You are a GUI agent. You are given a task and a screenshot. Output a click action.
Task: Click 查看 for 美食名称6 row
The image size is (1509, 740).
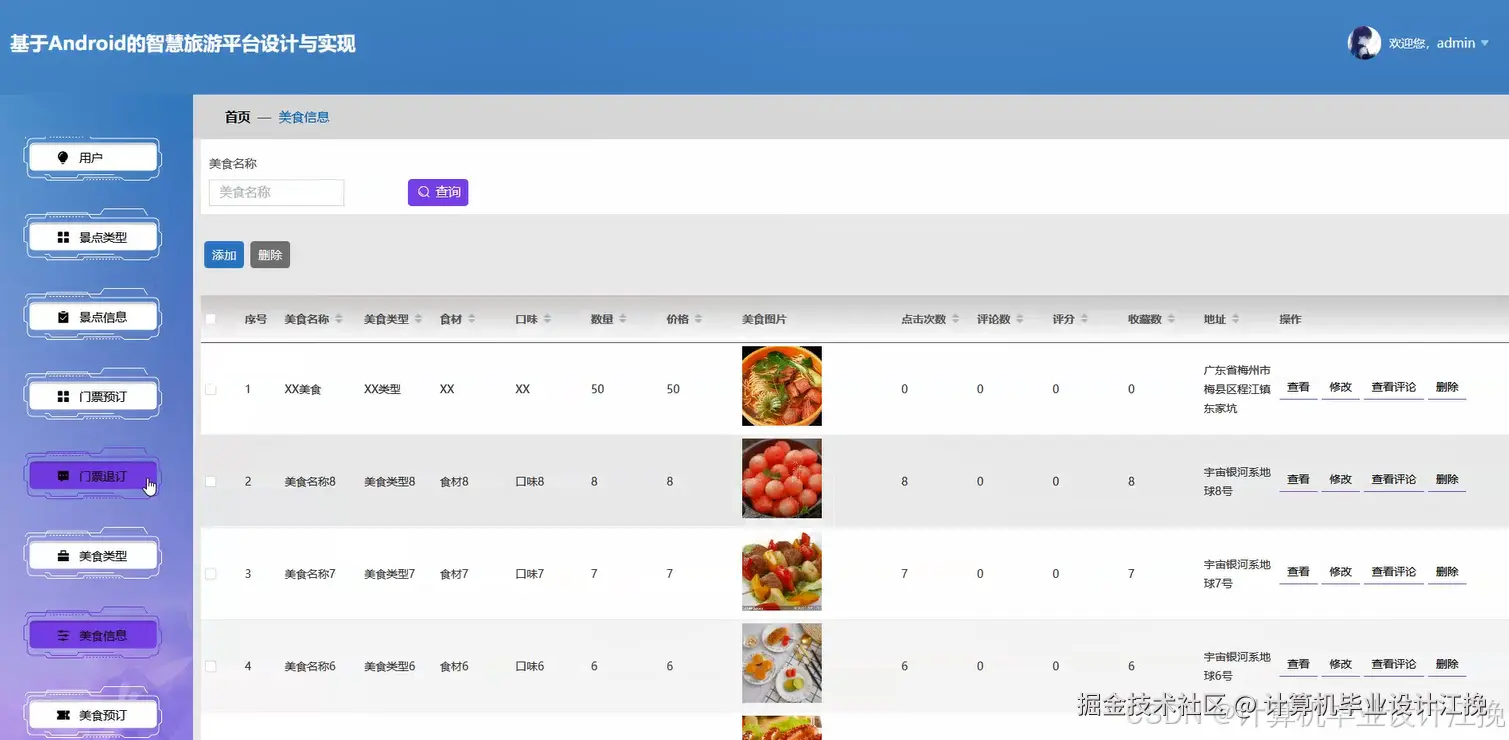pyautogui.click(x=1298, y=665)
